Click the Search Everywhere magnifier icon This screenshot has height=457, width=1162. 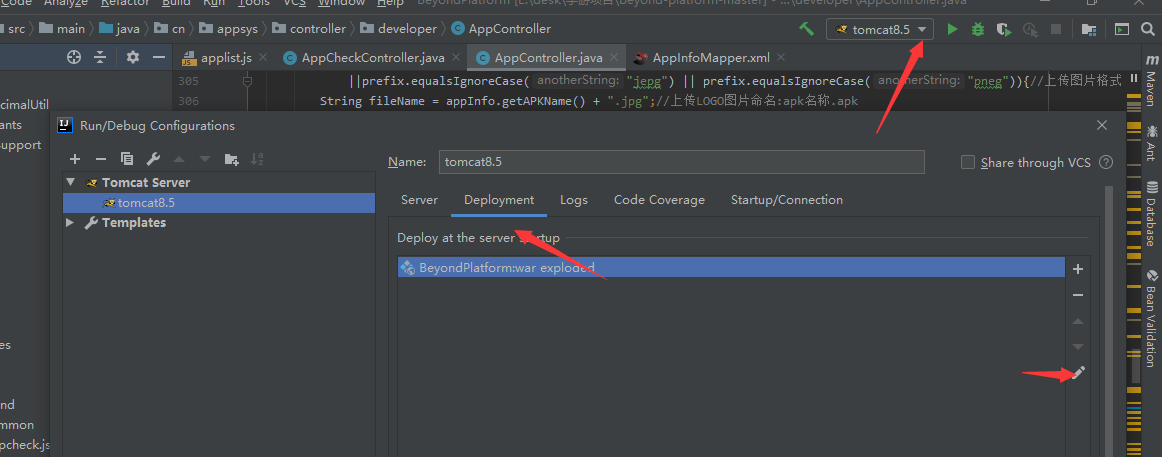pos(1148,30)
